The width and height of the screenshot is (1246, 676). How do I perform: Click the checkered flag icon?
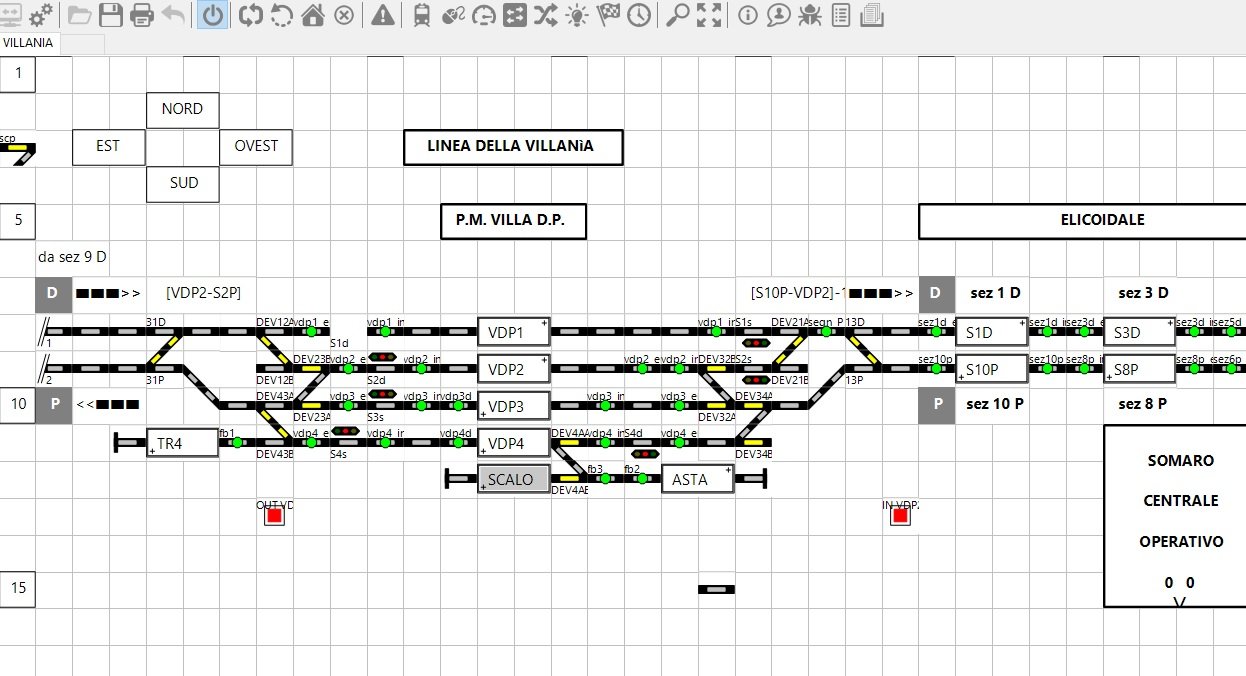(608, 15)
